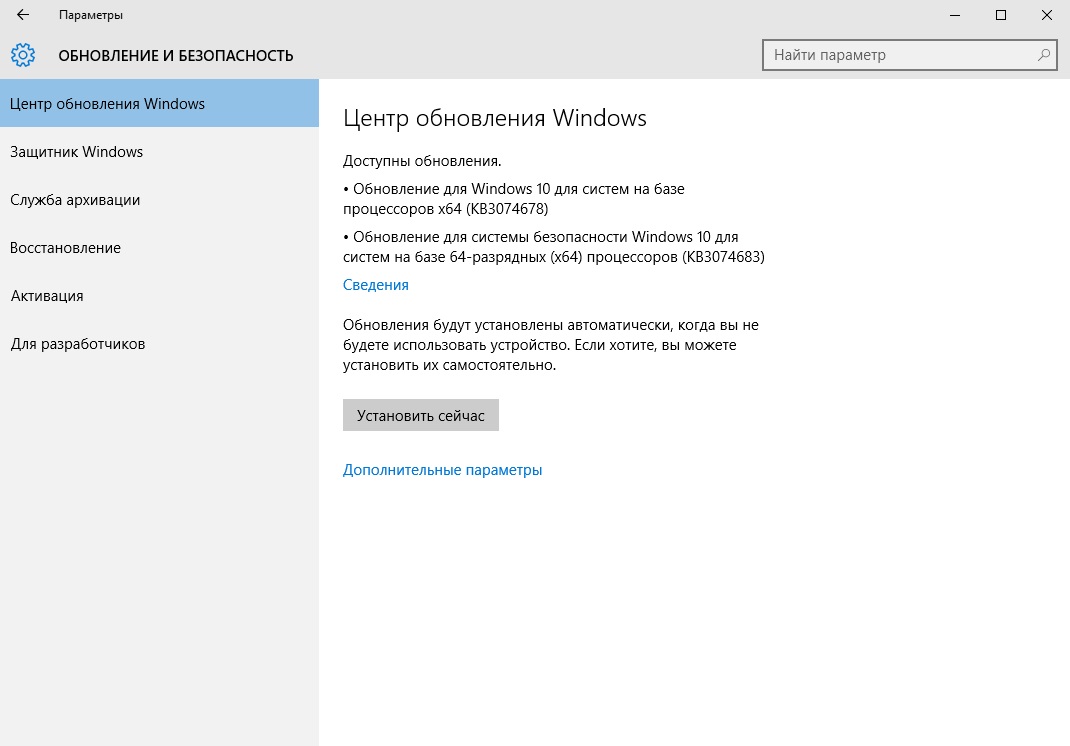Click the automatic installation notice paragraph

[x=551, y=345]
